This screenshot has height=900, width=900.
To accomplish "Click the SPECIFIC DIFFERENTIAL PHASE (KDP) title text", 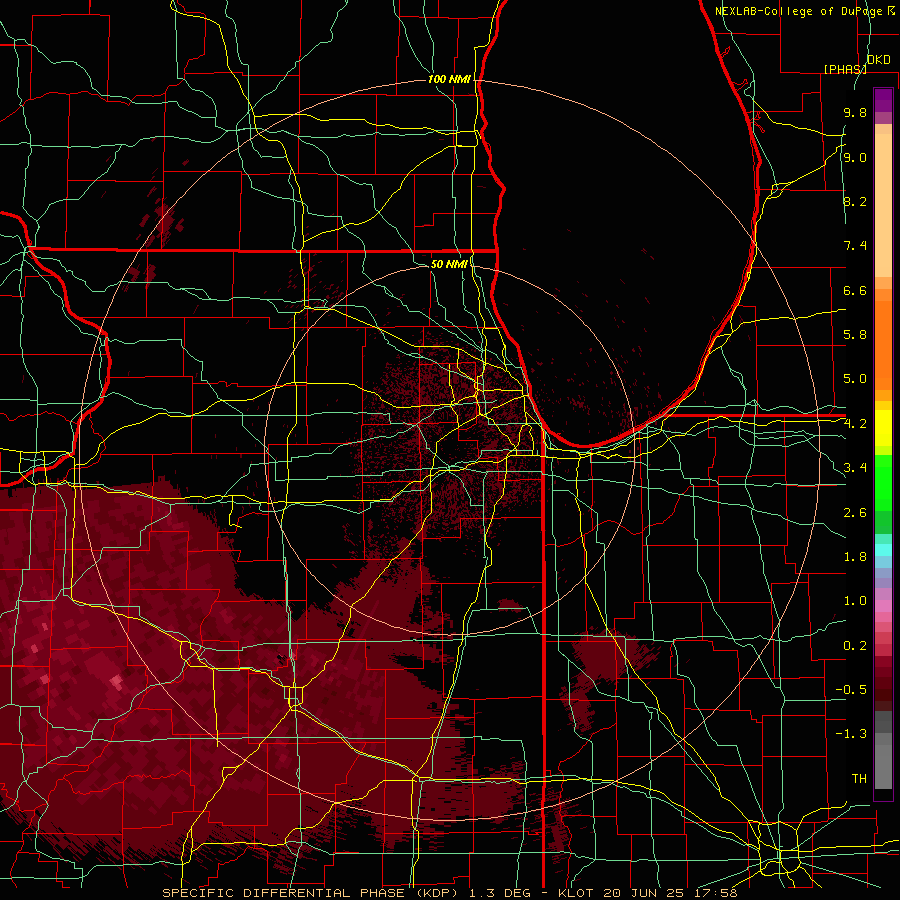I will point(312,893).
